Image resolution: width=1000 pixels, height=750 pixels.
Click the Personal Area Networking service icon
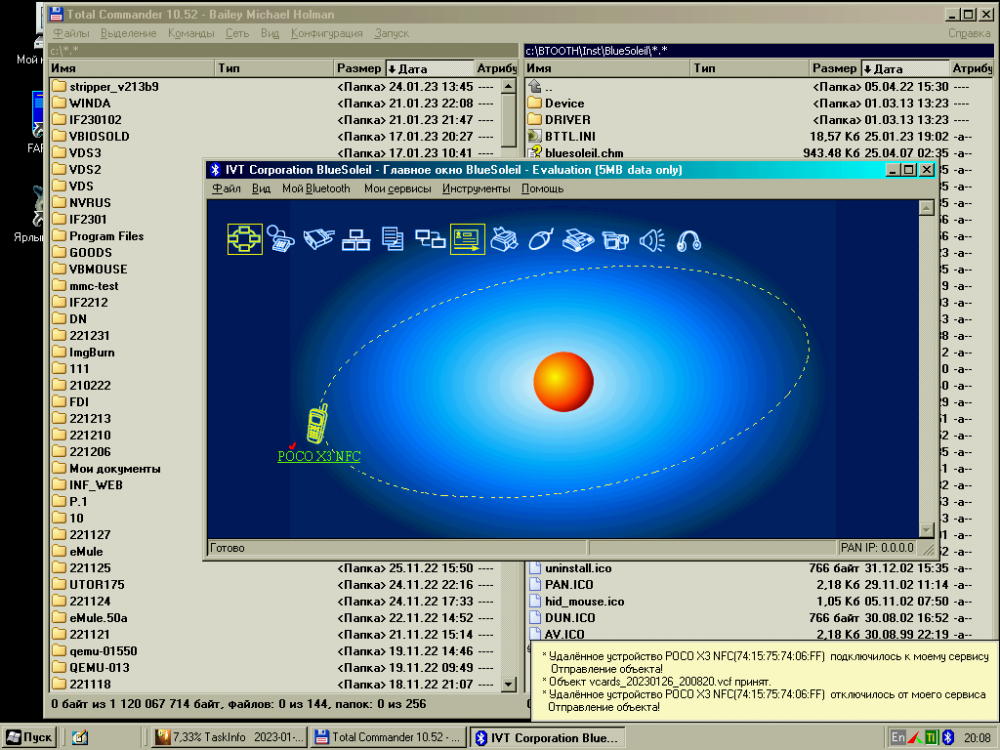coord(244,240)
